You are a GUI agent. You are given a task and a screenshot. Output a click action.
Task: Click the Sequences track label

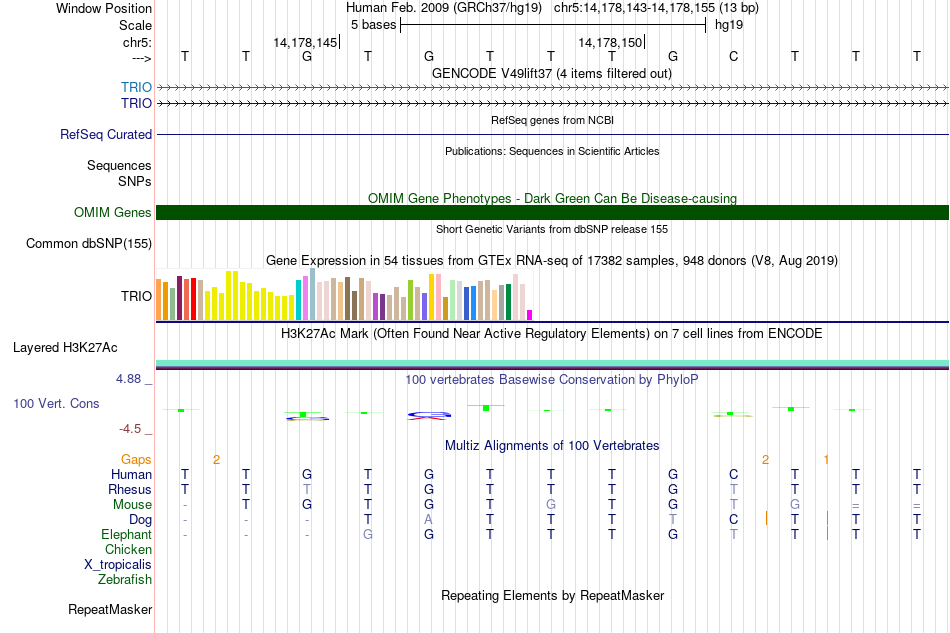[119, 165]
